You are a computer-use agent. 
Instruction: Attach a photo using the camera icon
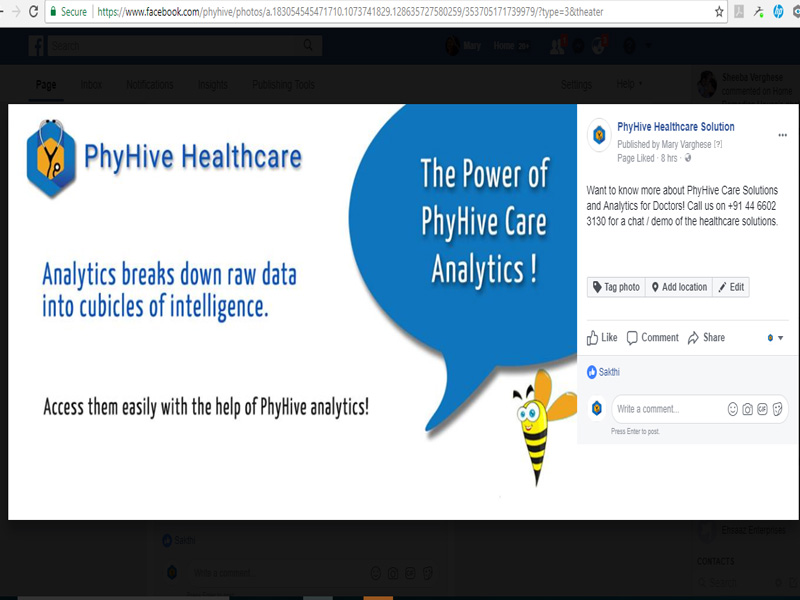point(747,409)
